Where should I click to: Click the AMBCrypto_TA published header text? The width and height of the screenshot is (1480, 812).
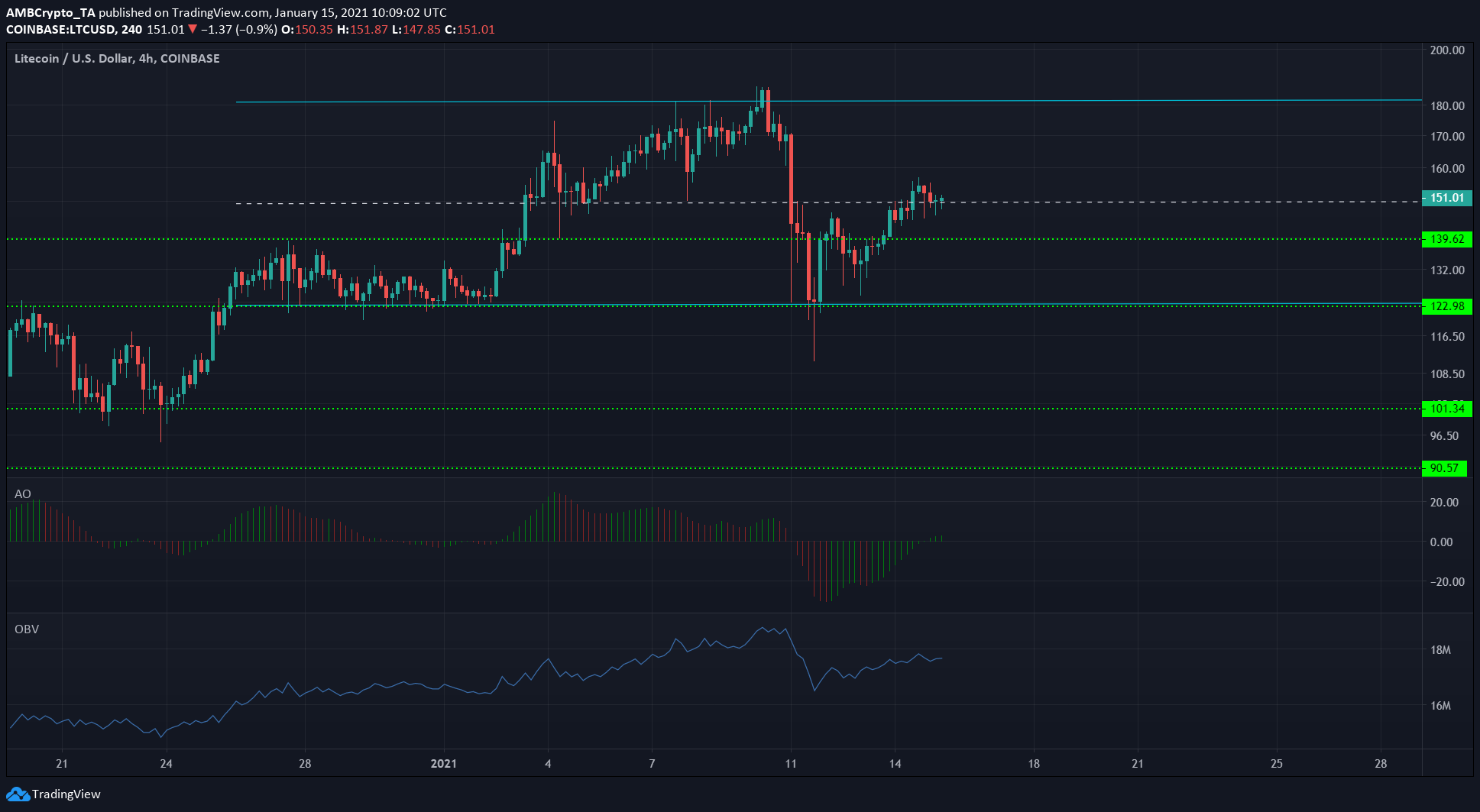point(226,13)
